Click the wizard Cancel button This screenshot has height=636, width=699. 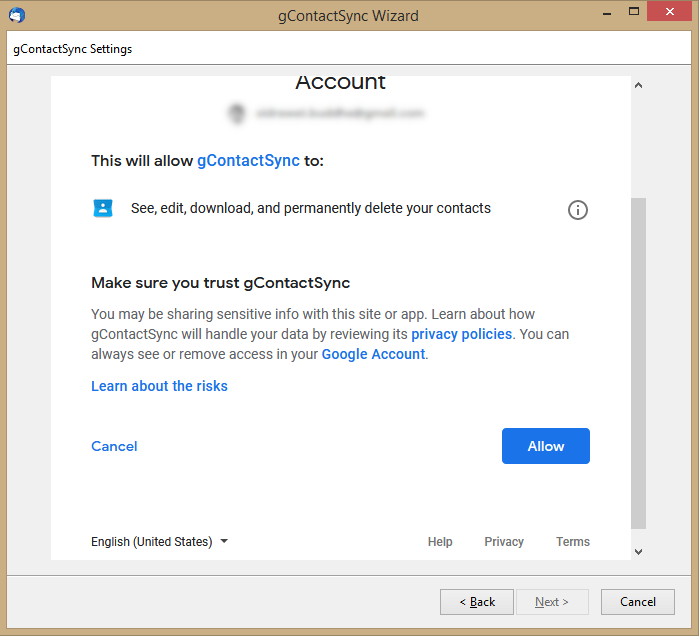coord(637,602)
